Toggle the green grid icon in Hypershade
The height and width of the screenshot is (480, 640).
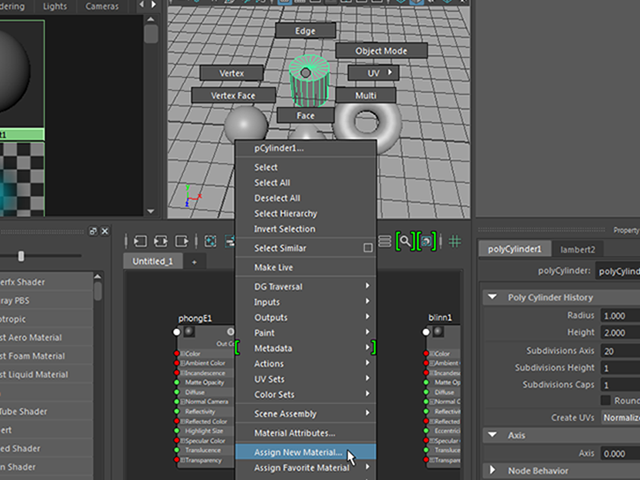coord(455,241)
